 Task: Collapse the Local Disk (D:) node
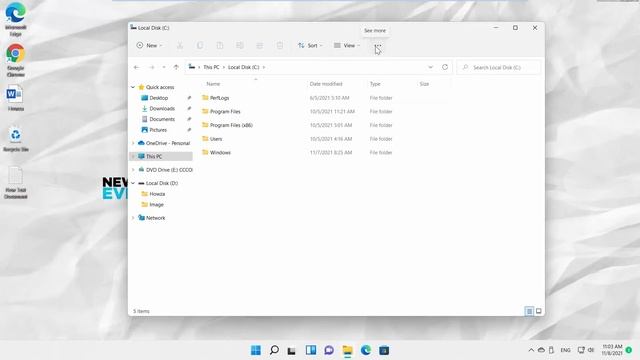pyautogui.click(x=133, y=183)
